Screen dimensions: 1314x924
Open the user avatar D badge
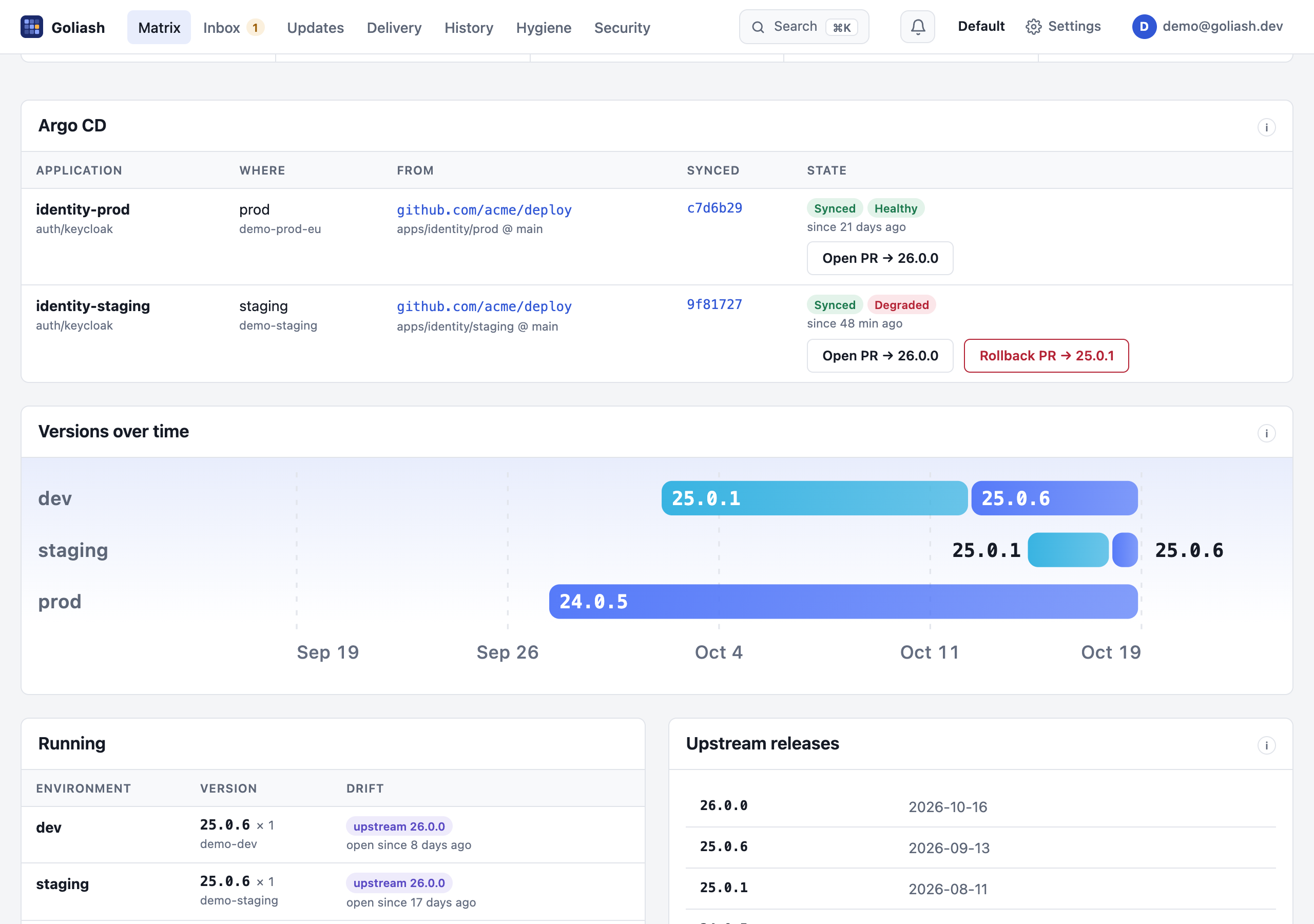(1144, 27)
